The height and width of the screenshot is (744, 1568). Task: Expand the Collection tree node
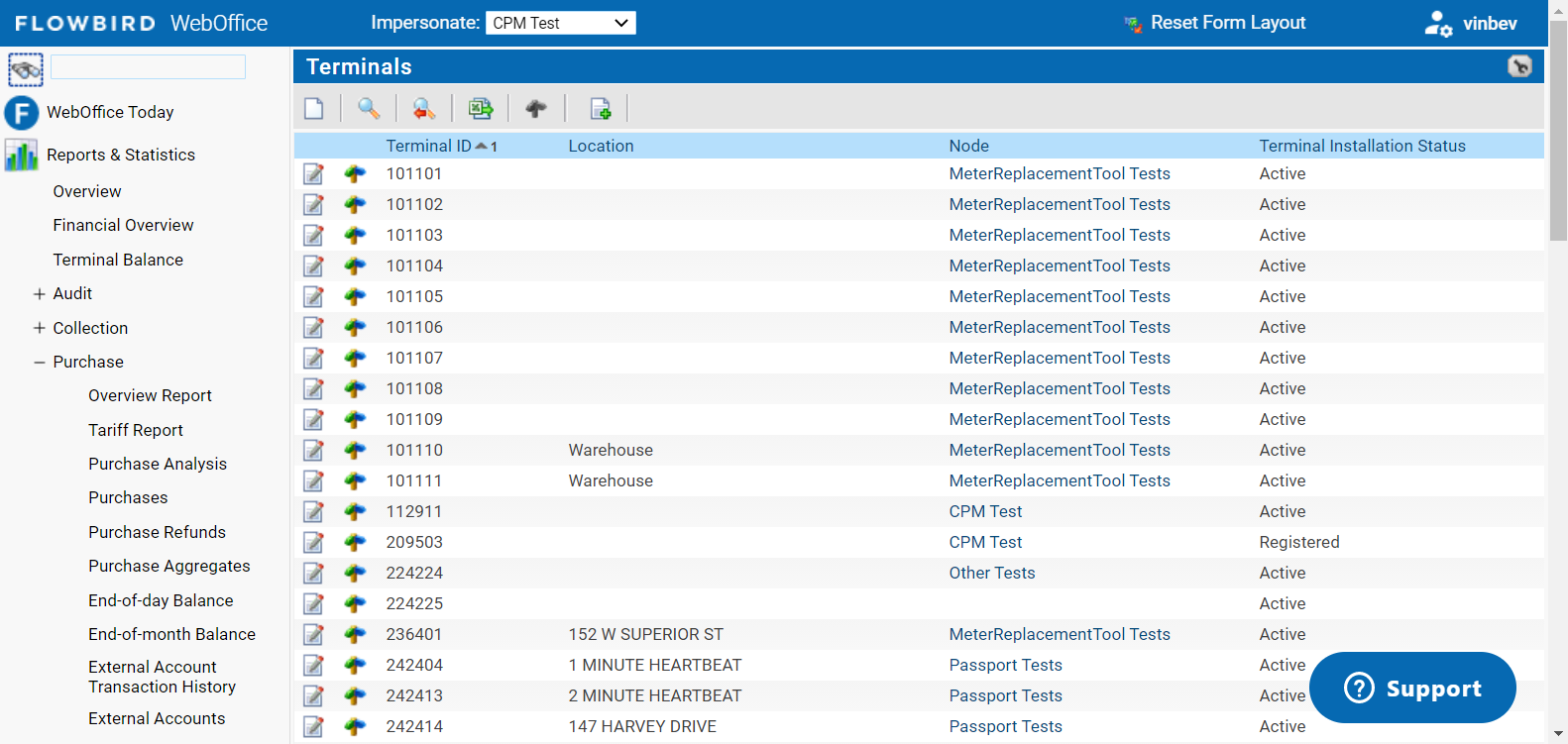(40, 328)
